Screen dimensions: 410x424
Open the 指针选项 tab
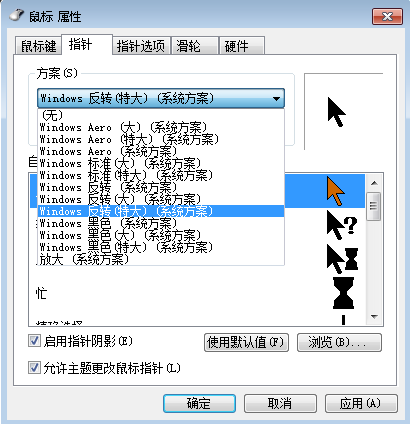141,46
